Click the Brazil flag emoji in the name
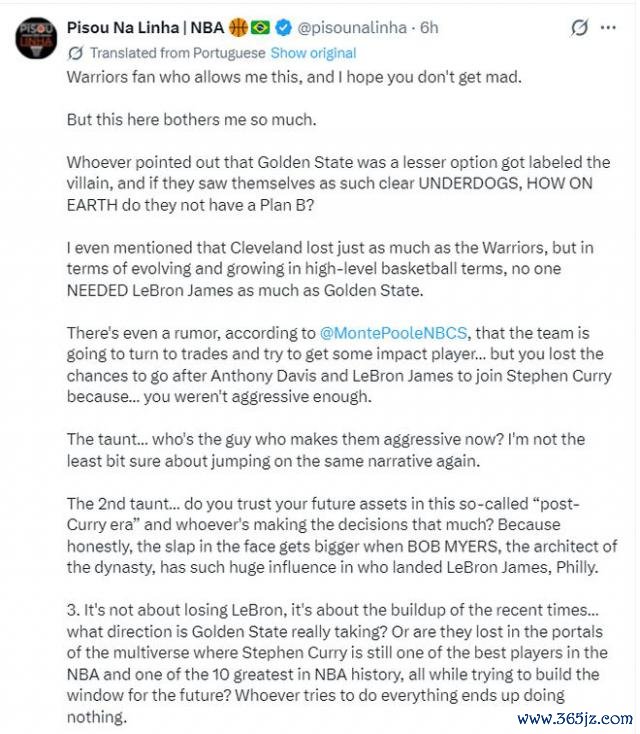Screen dimensions: 640x734 [260, 28]
